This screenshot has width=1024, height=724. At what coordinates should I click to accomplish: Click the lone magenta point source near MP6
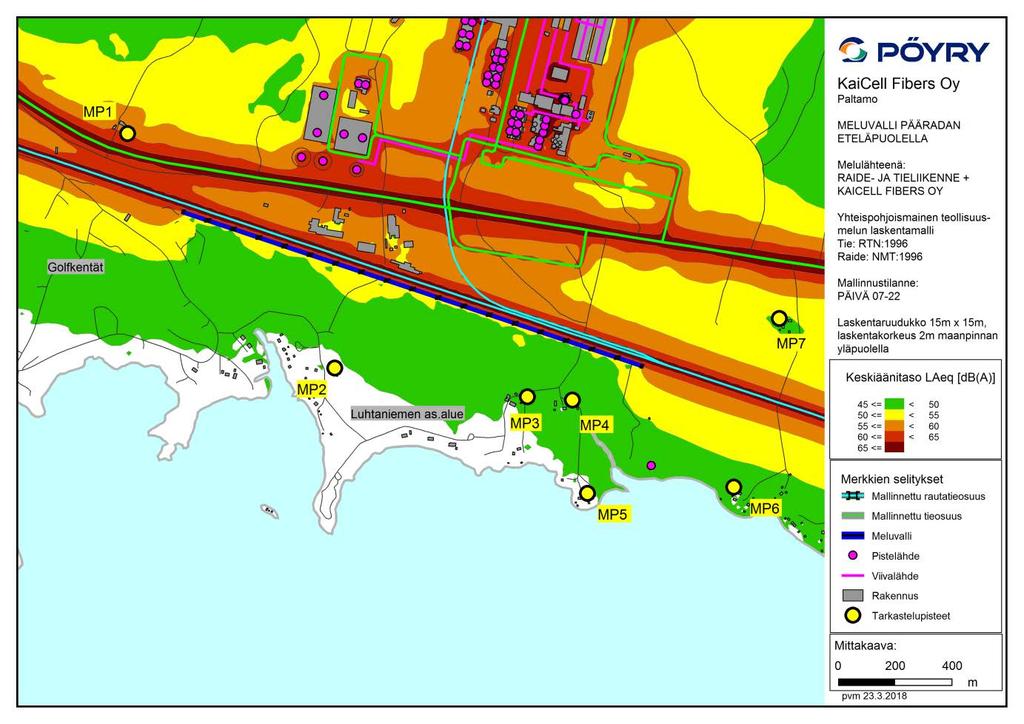coord(651,465)
